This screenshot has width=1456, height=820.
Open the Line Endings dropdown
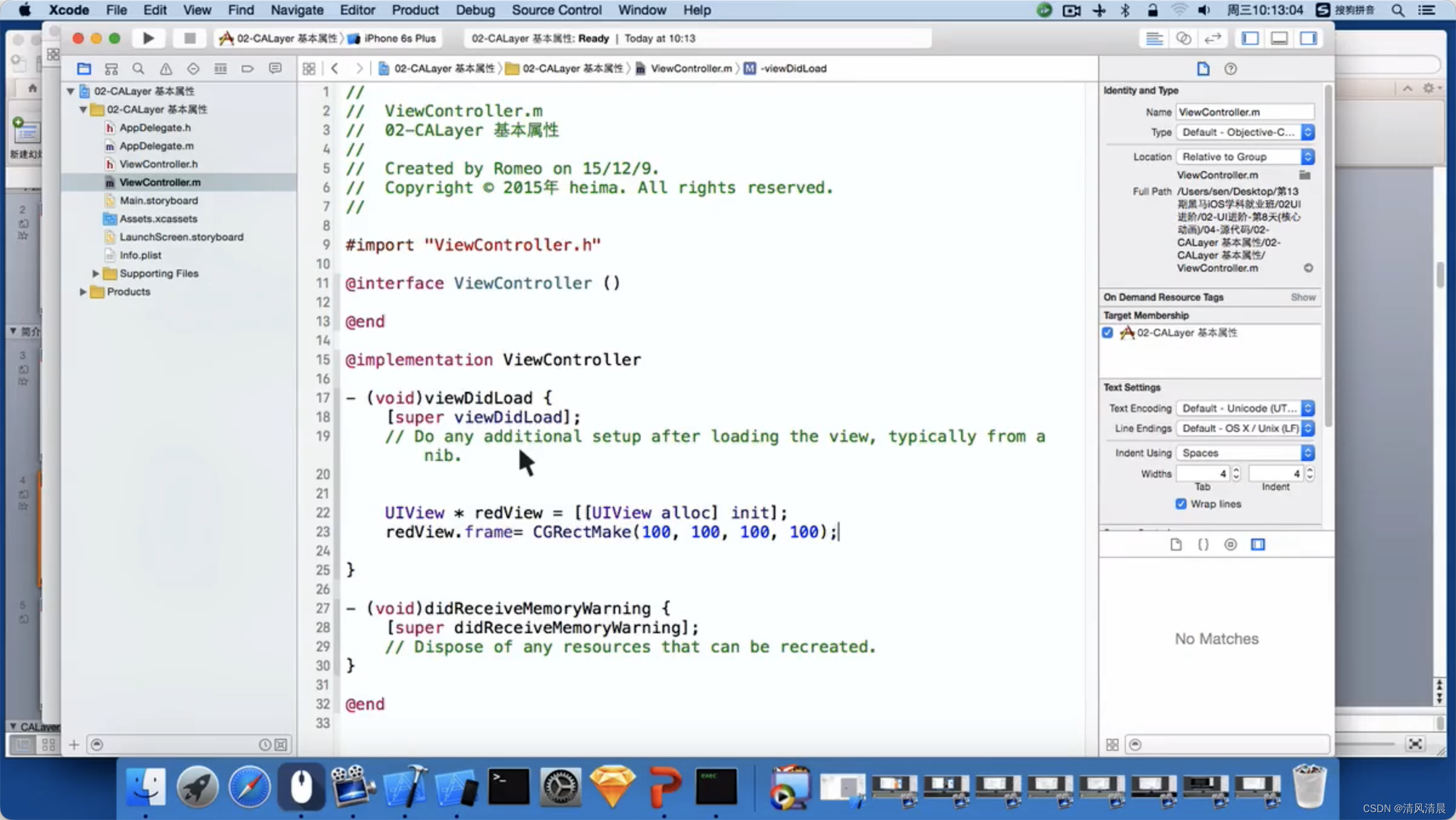[x=1244, y=428]
